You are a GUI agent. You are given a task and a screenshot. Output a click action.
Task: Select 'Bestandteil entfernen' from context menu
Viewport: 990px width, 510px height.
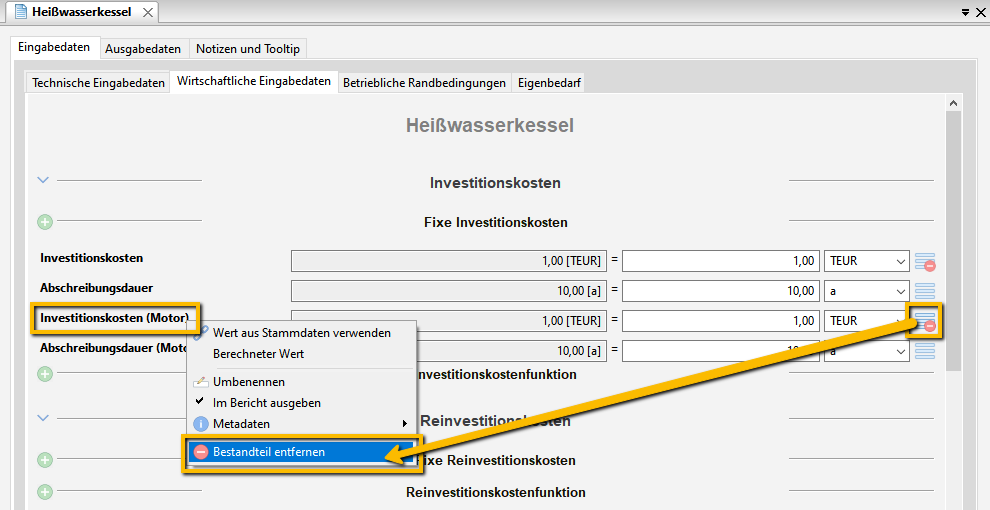pos(268,452)
